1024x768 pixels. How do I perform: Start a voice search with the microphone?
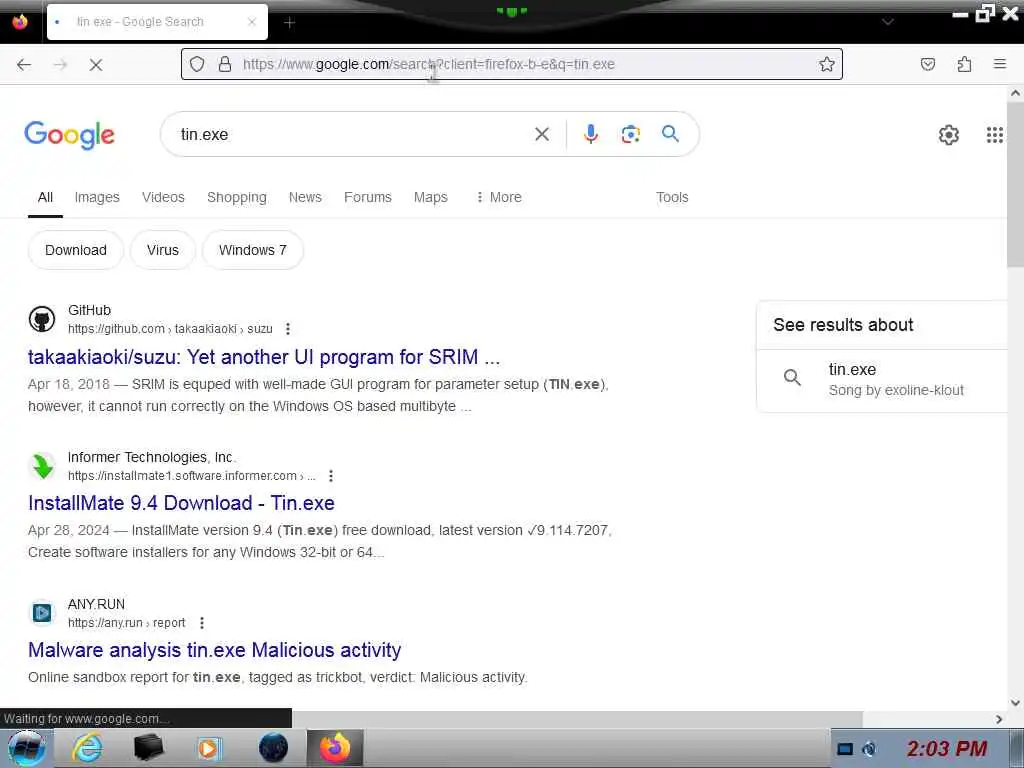(590, 134)
